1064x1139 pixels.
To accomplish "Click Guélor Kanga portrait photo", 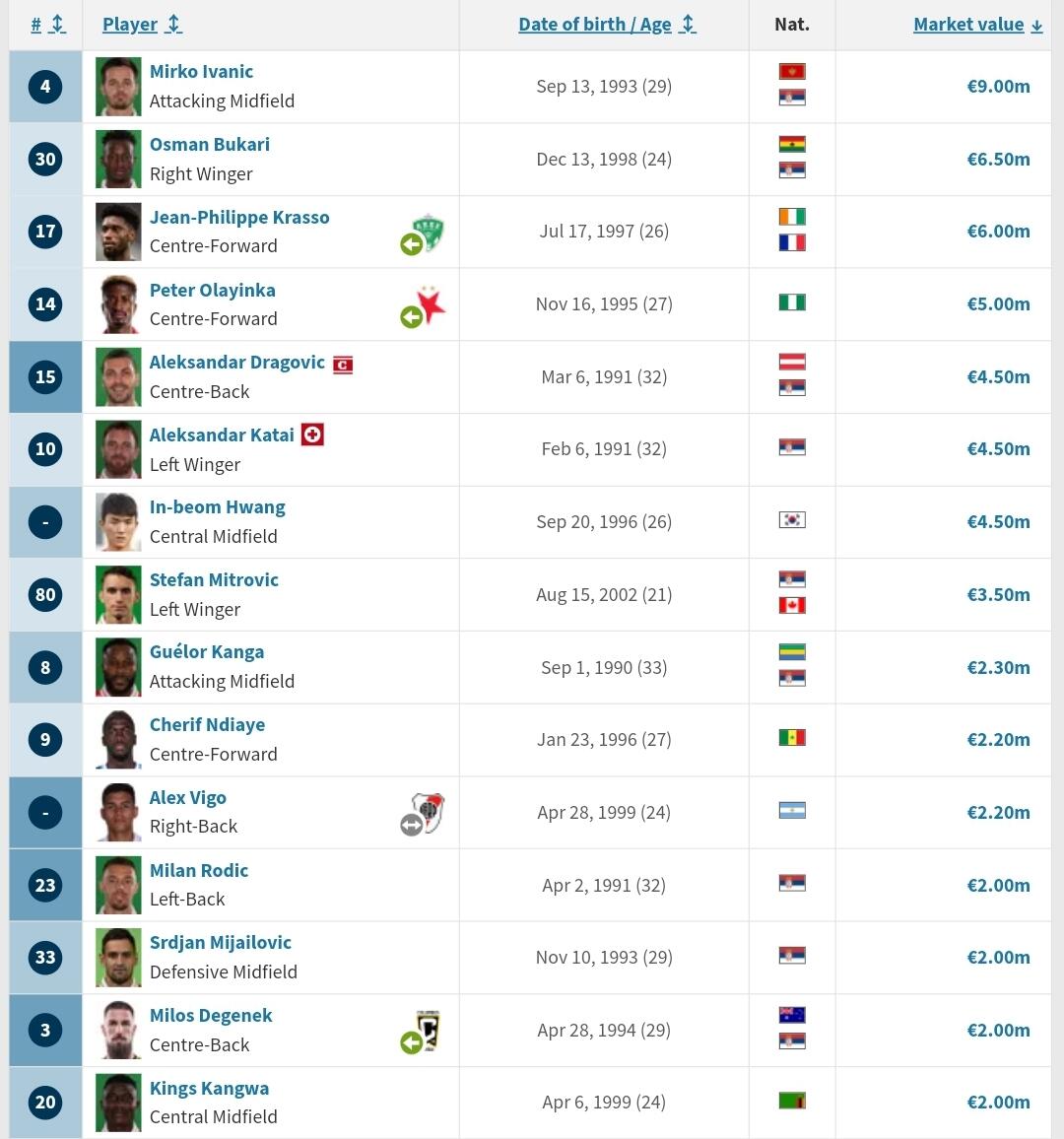I will pyautogui.click(x=118, y=668).
